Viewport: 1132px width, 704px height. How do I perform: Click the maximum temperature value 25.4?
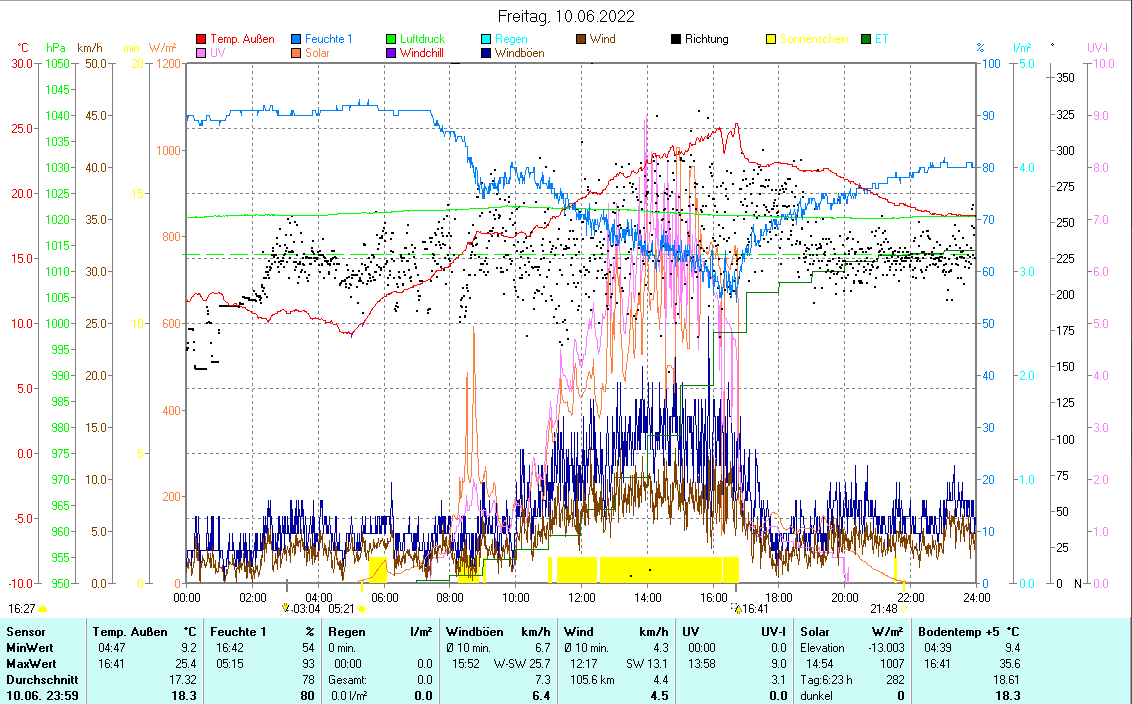tap(186, 664)
